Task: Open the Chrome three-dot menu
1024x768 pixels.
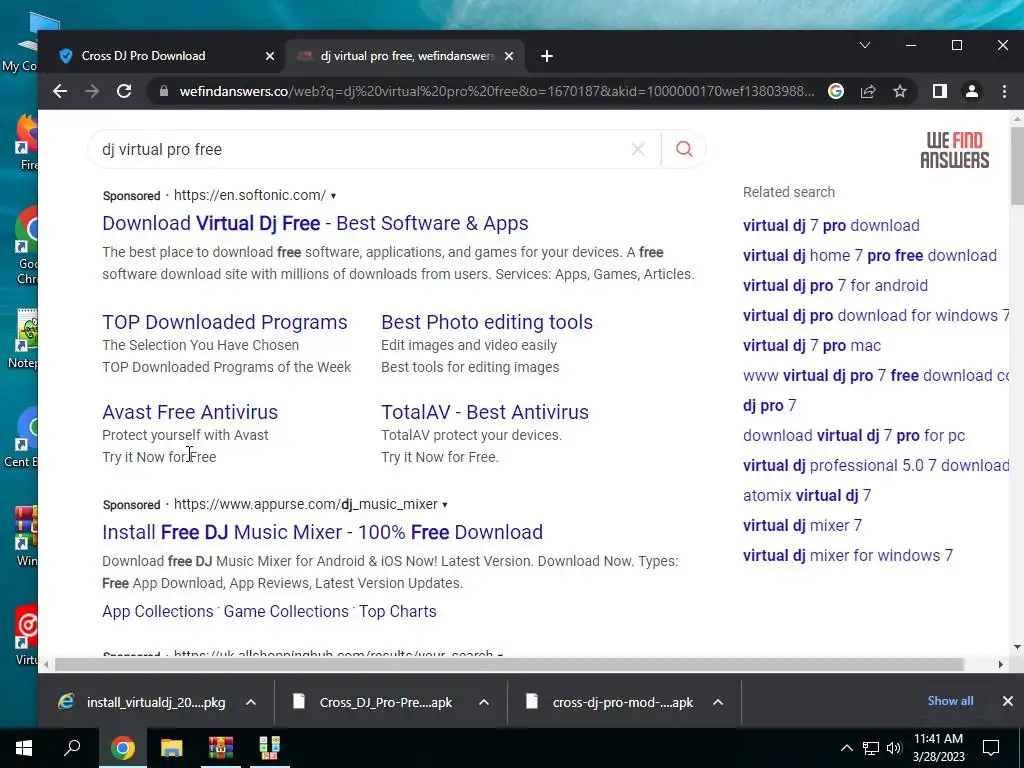Action: tap(1004, 91)
